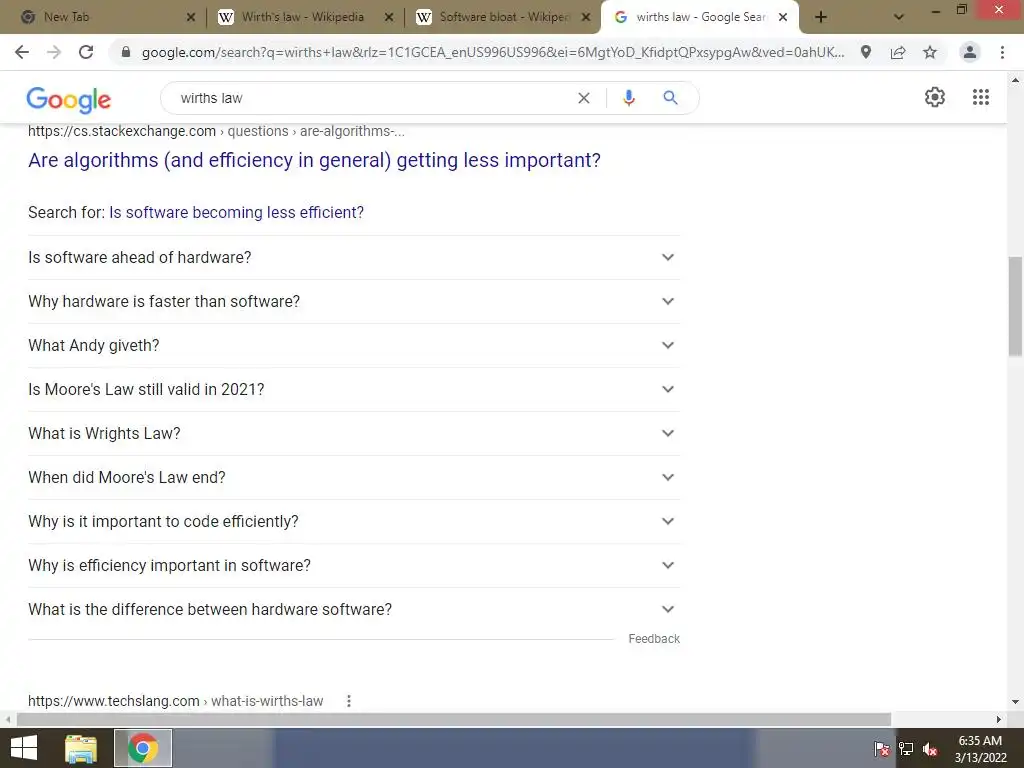Click the browser forward arrow
The width and height of the screenshot is (1024, 768).
pyautogui.click(x=54, y=52)
